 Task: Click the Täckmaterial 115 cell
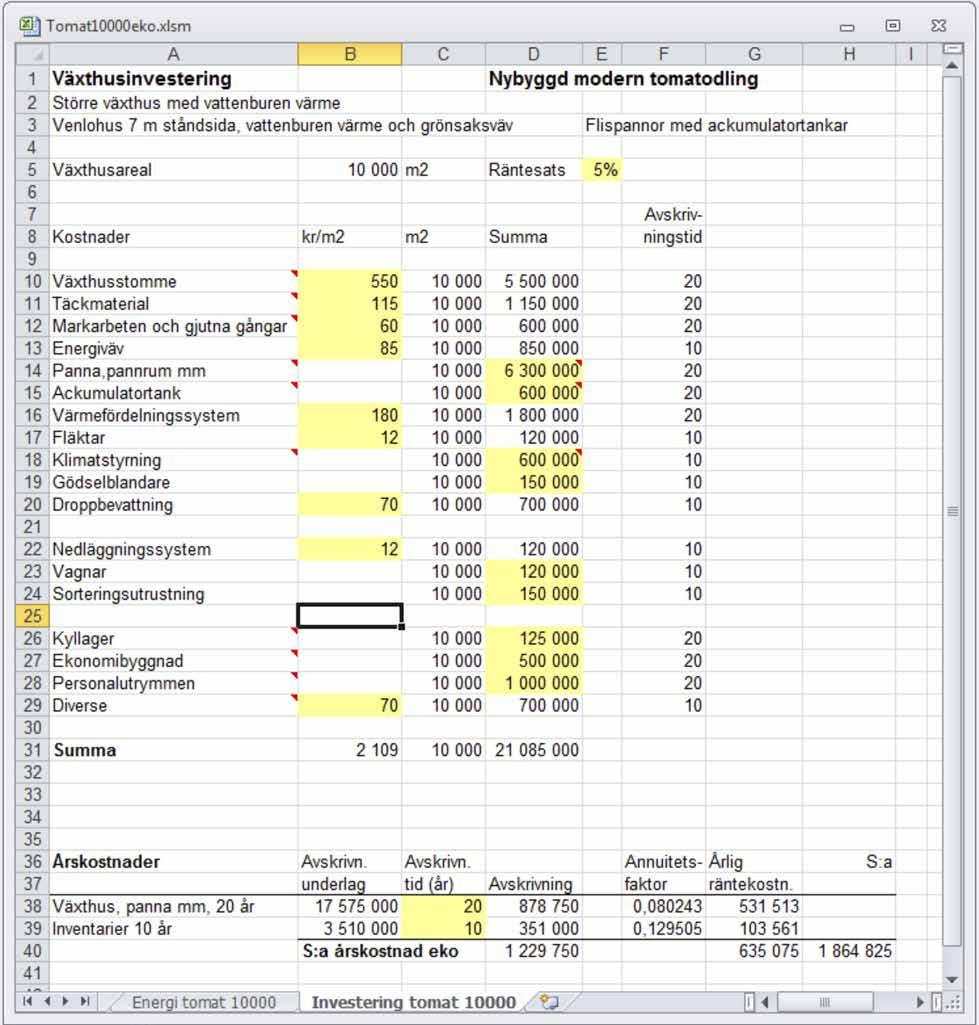[350, 304]
